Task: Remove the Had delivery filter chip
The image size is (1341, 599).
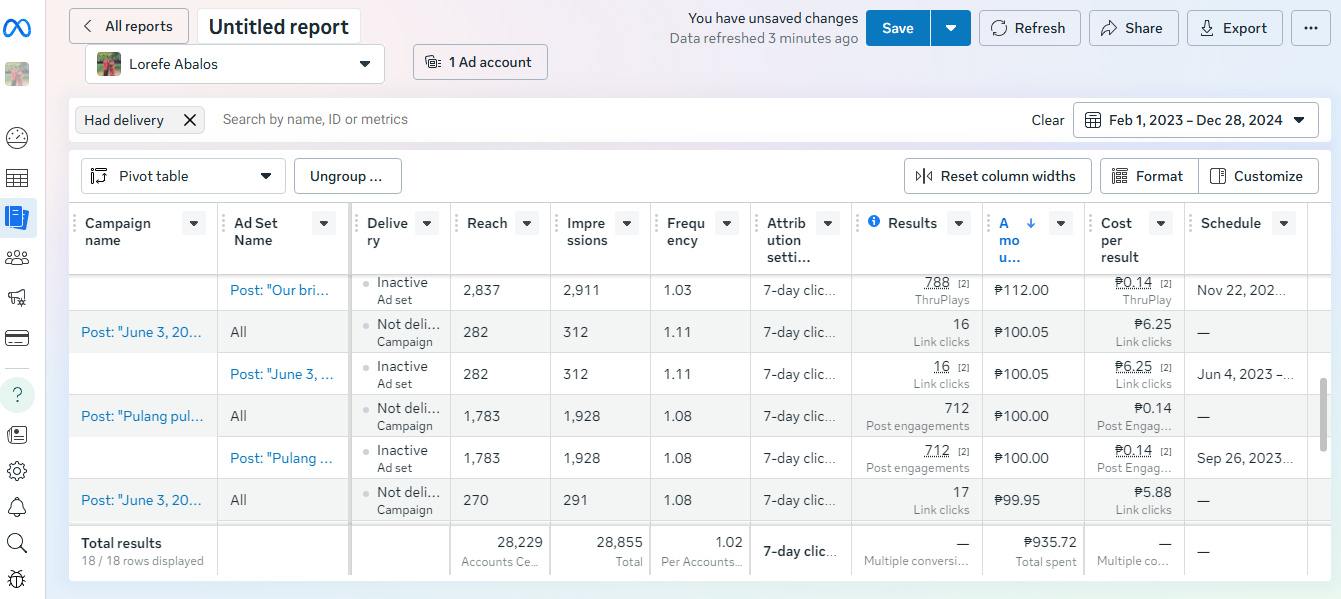Action: pos(189,120)
